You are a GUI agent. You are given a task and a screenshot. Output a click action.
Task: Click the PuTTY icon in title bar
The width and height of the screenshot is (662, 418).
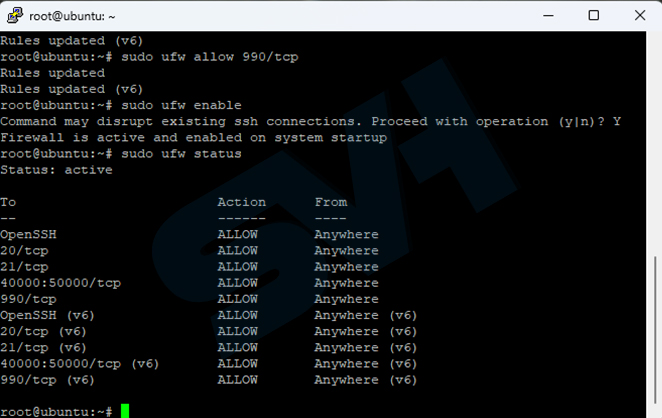point(15,16)
